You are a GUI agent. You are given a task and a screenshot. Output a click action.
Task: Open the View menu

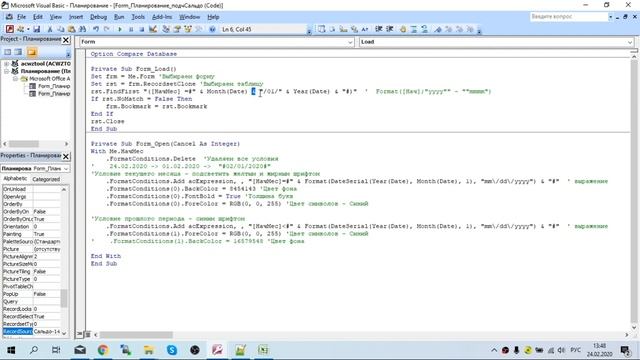(56, 17)
